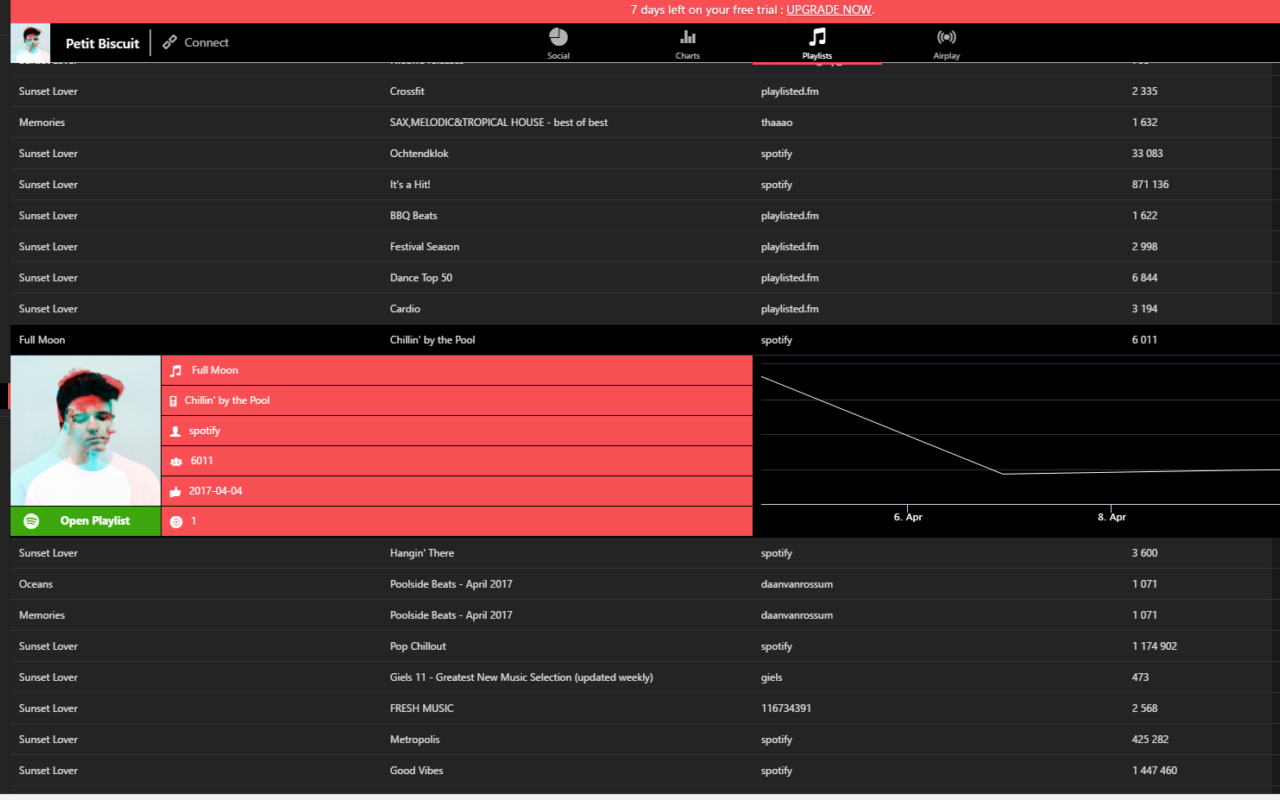
Task: Expand the SAX,MELODIC&TROPICAL HOUSE row
Action: 645,122
